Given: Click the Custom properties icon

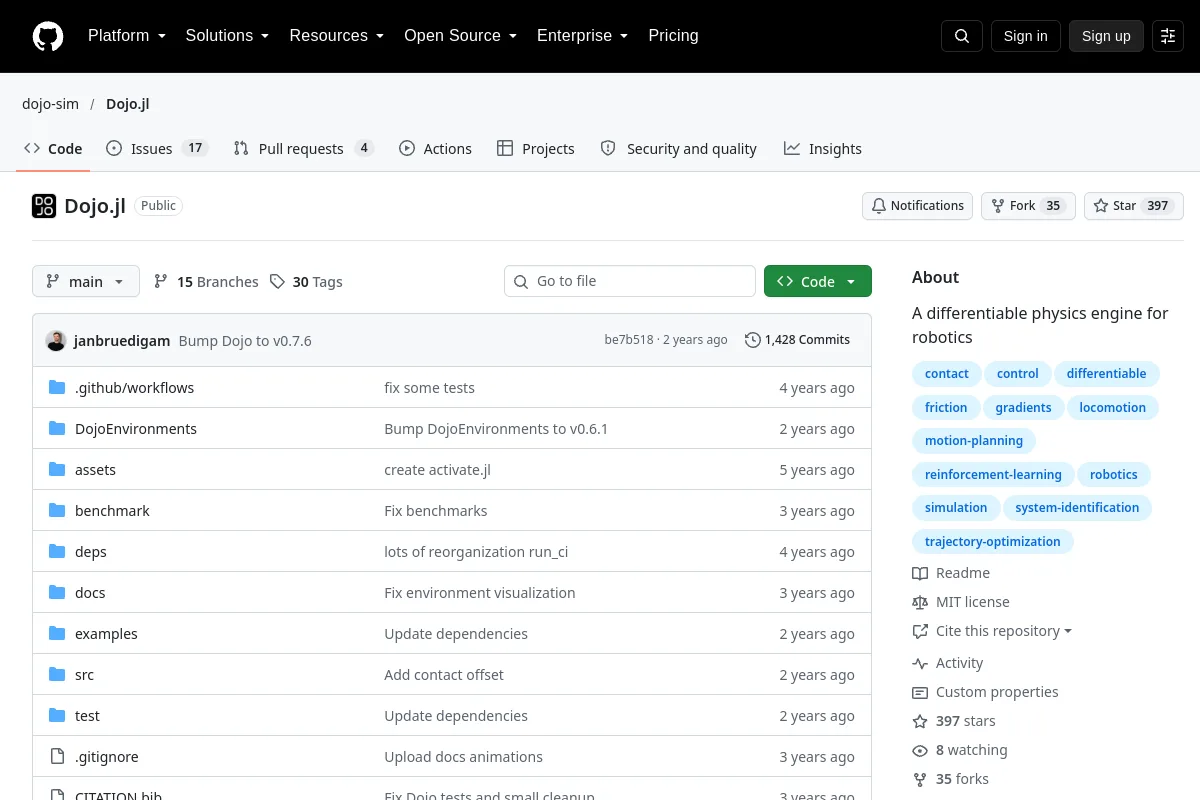Looking at the screenshot, I should pyautogui.click(x=920, y=693).
